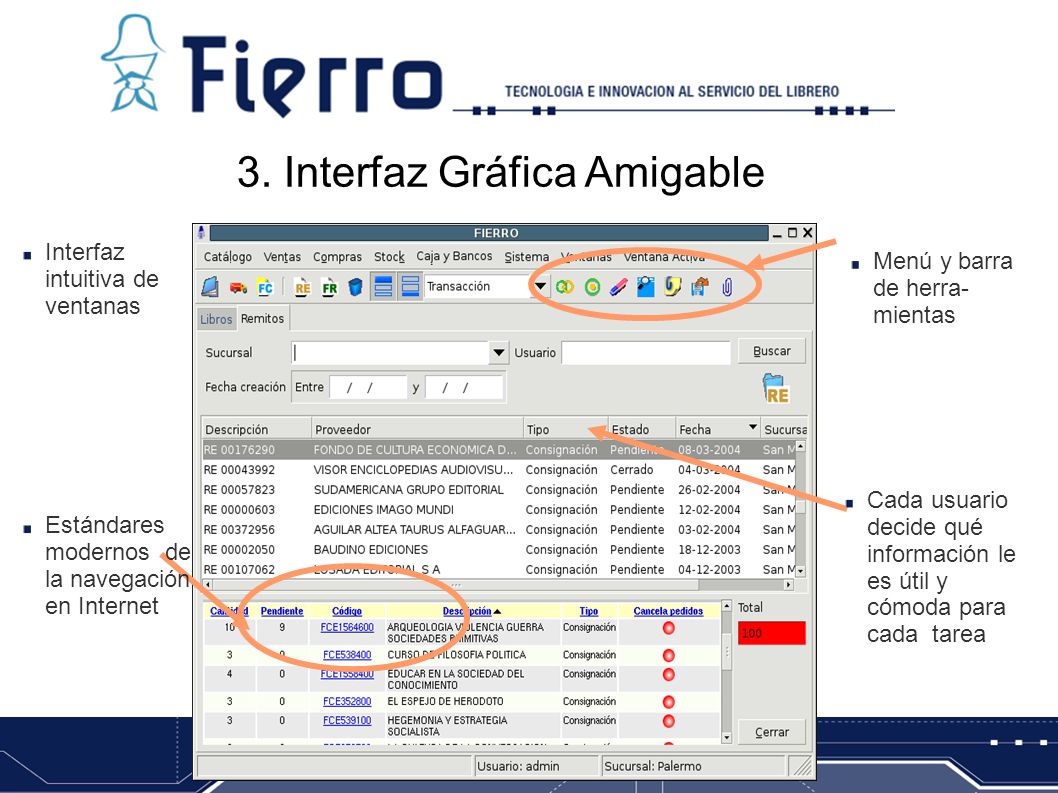Viewport: 1058px width, 793px height.
Task: Click the Estado column header
Action: pyautogui.click(x=642, y=429)
